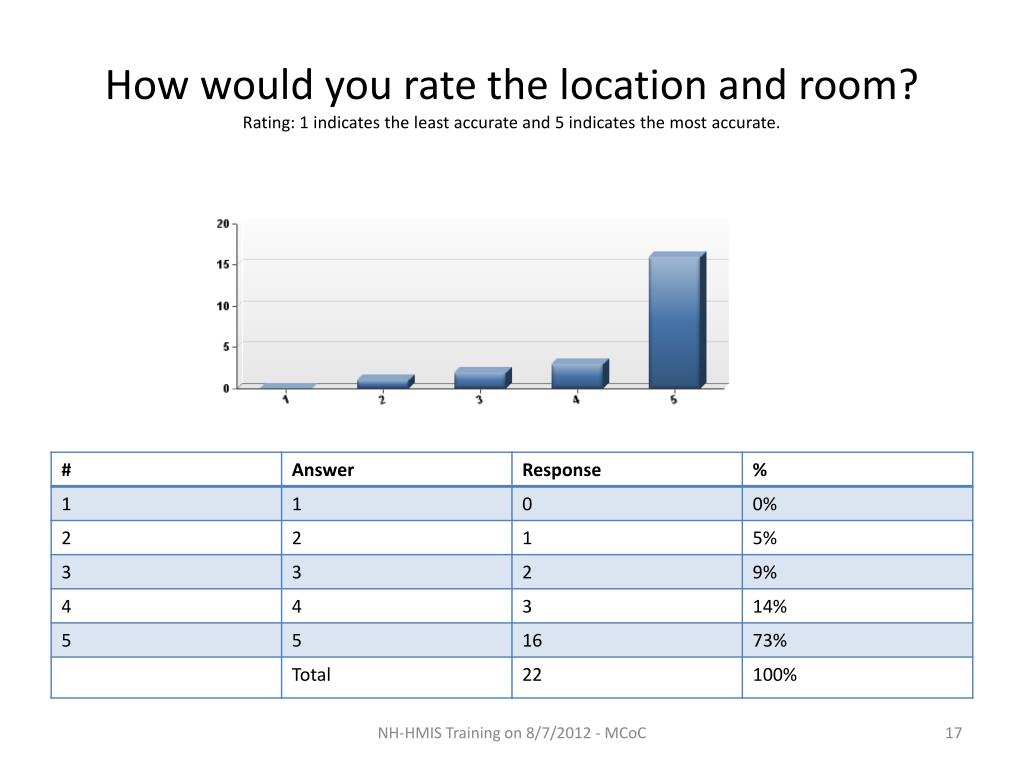Click the 100% total percentage cell

857,677
